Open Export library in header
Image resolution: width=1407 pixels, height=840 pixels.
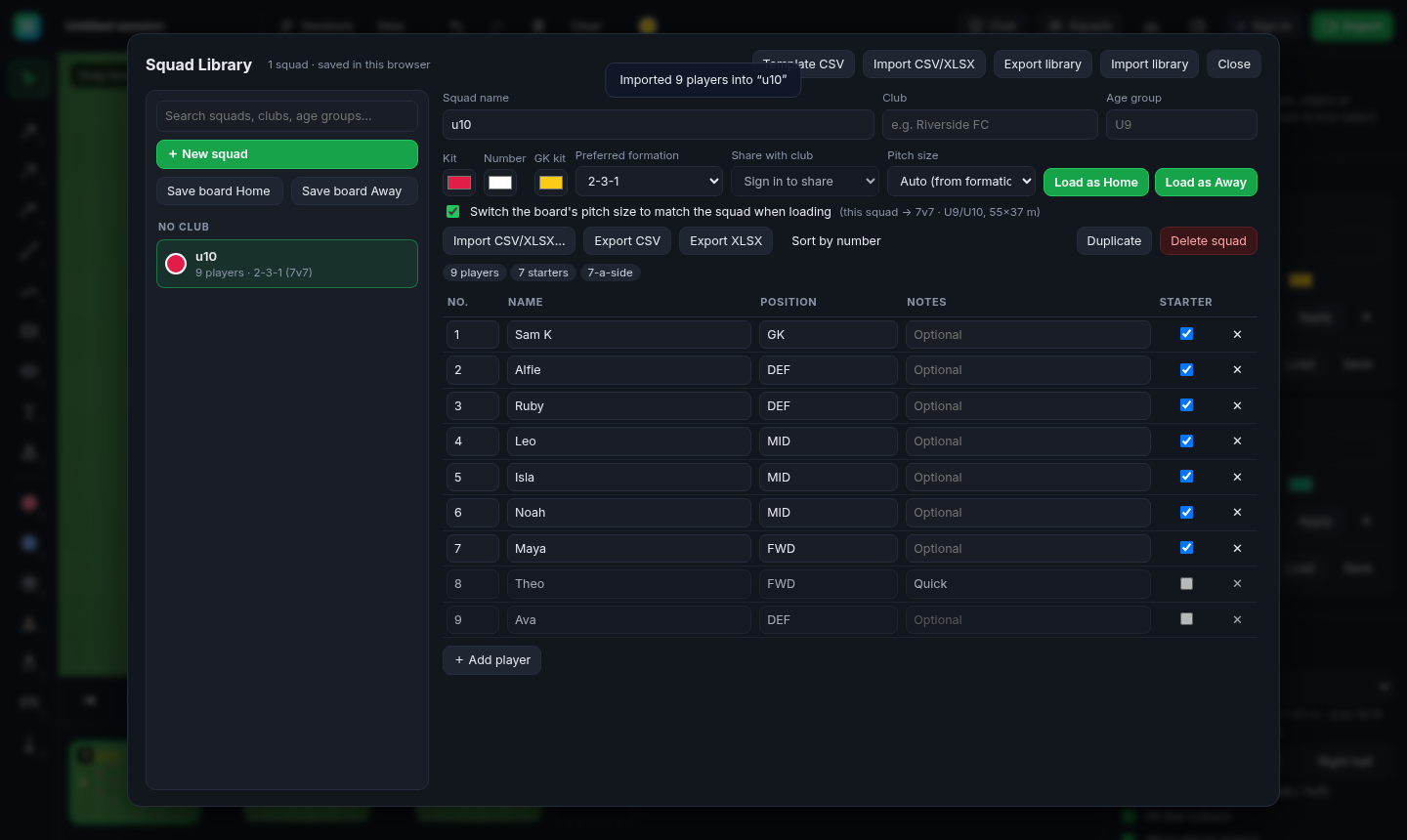(1043, 64)
